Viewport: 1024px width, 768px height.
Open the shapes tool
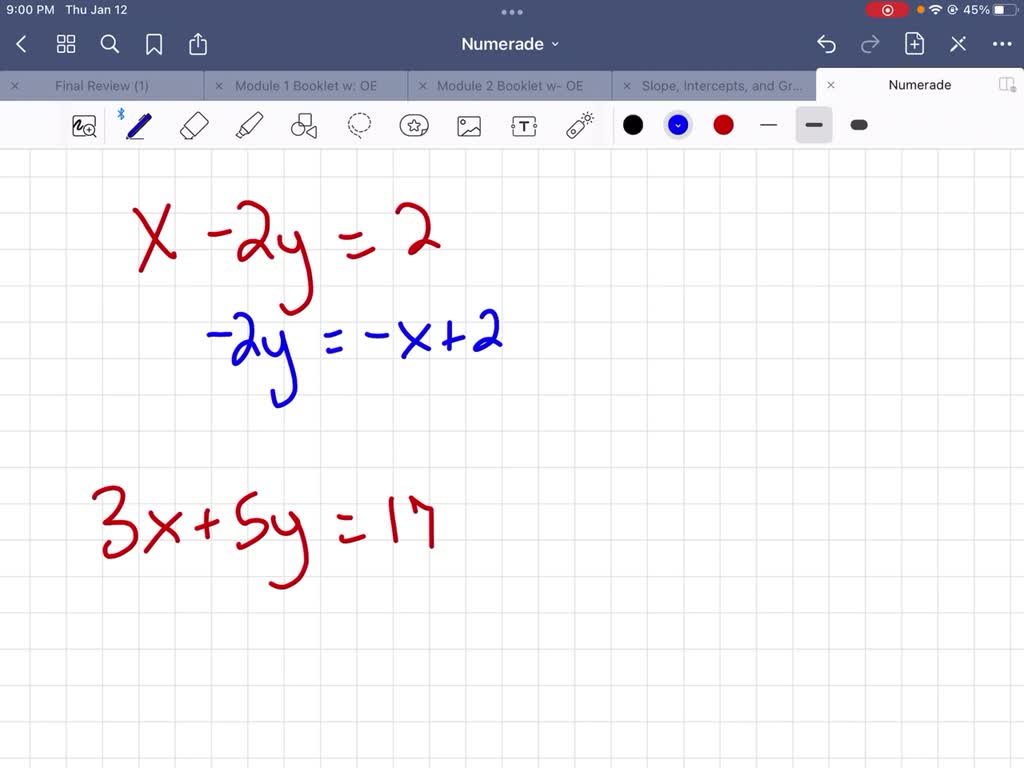[304, 125]
